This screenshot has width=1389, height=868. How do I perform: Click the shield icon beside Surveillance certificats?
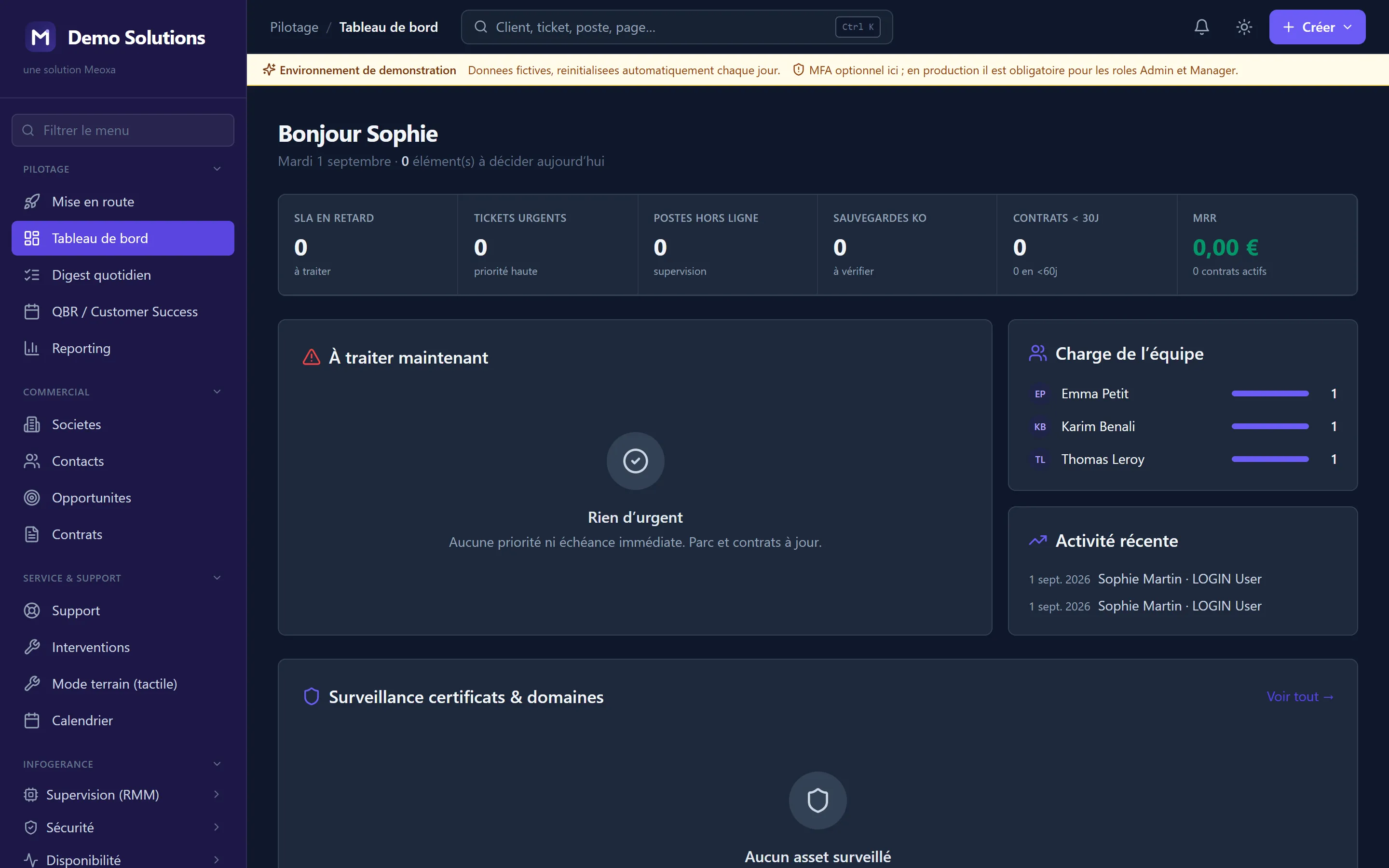(x=311, y=696)
